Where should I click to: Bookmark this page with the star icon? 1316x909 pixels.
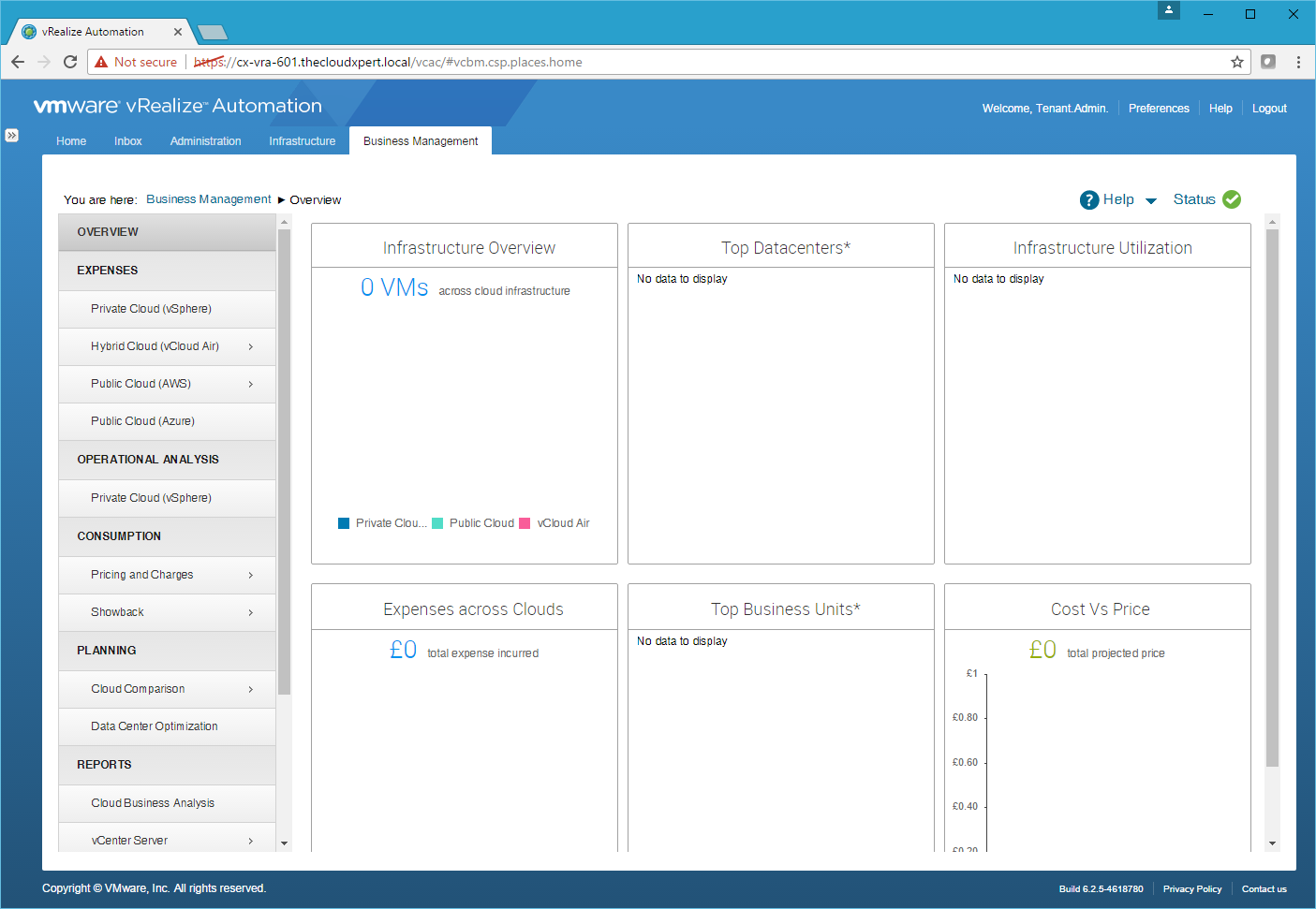click(1237, 62)
